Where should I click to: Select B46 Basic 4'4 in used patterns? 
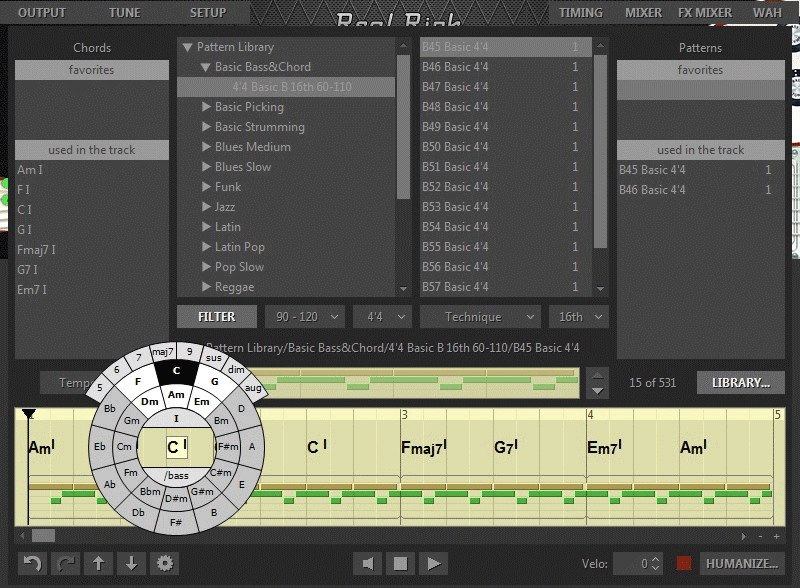701,190
